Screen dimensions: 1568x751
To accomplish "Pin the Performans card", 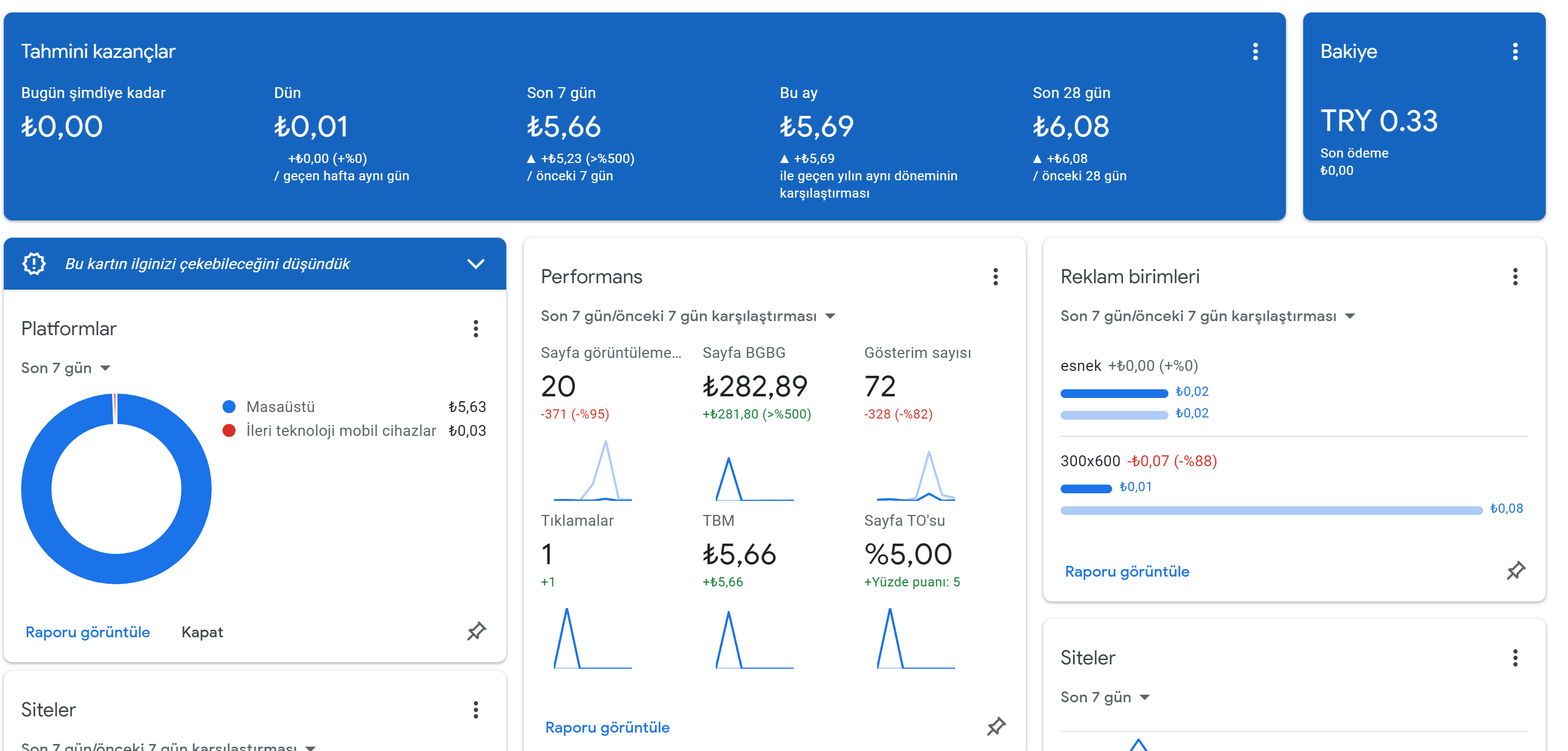I will [x=996, y=726].
